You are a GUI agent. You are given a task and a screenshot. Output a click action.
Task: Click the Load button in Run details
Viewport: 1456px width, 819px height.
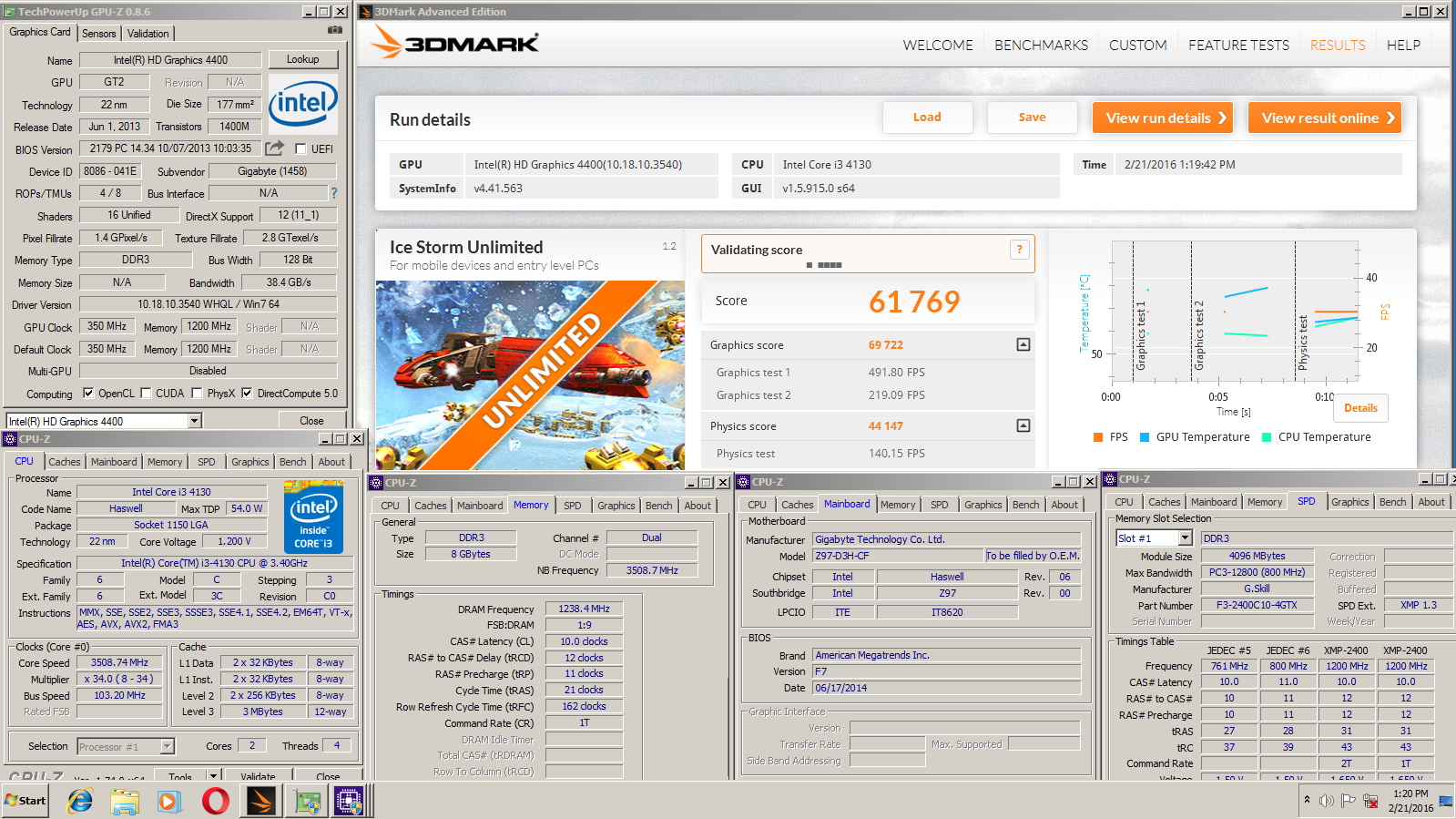[927, 118]
